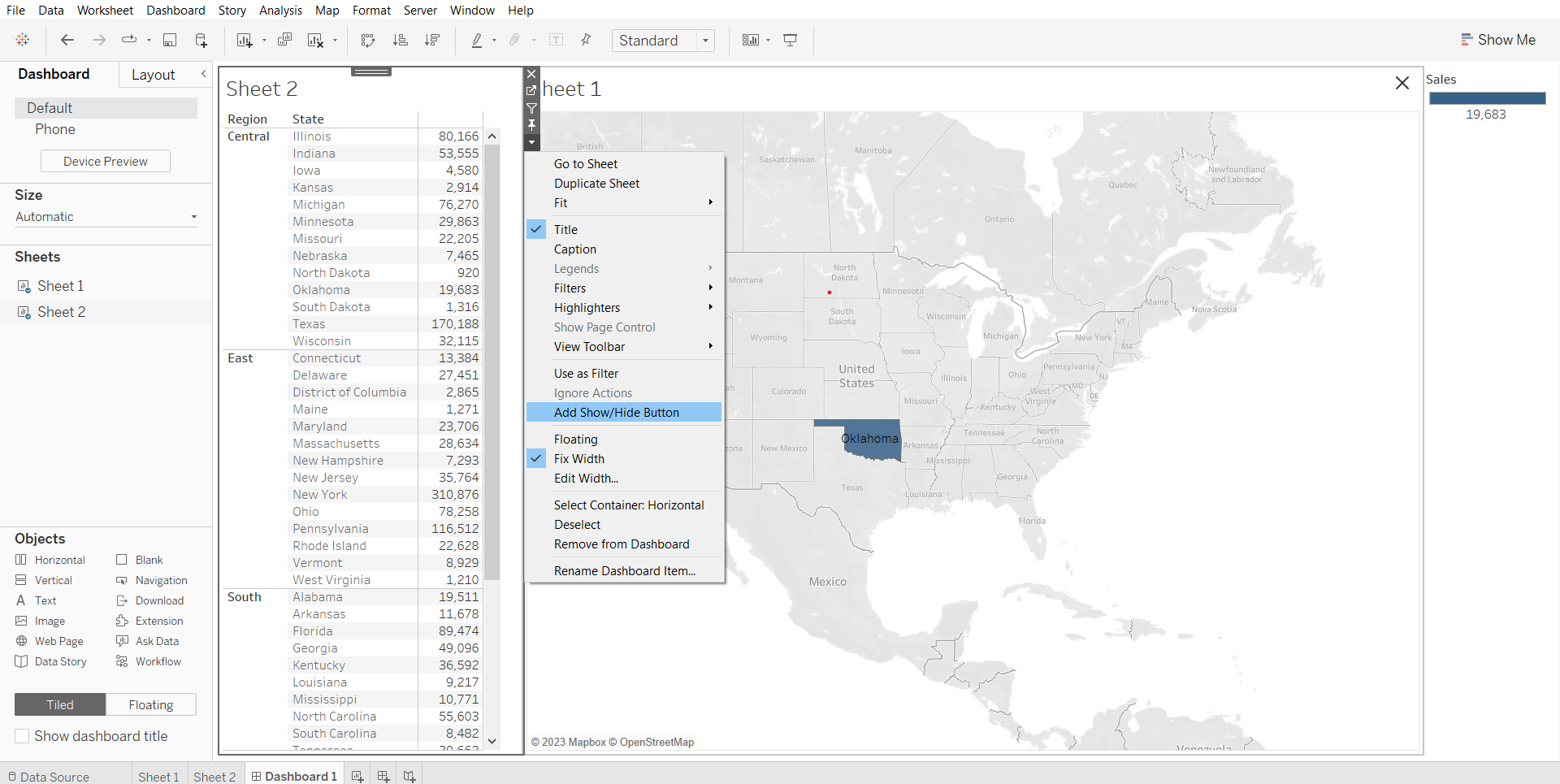This screenshot has width=1560, height=784.
Task: Click the Go to Sheet icon on Sheet 1
Action: coord(531,90)
